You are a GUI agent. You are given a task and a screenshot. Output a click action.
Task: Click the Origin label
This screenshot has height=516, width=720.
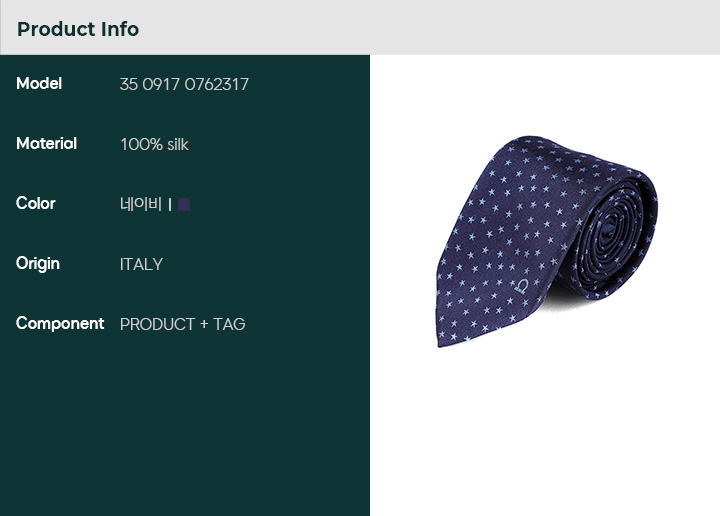(38, 264)
